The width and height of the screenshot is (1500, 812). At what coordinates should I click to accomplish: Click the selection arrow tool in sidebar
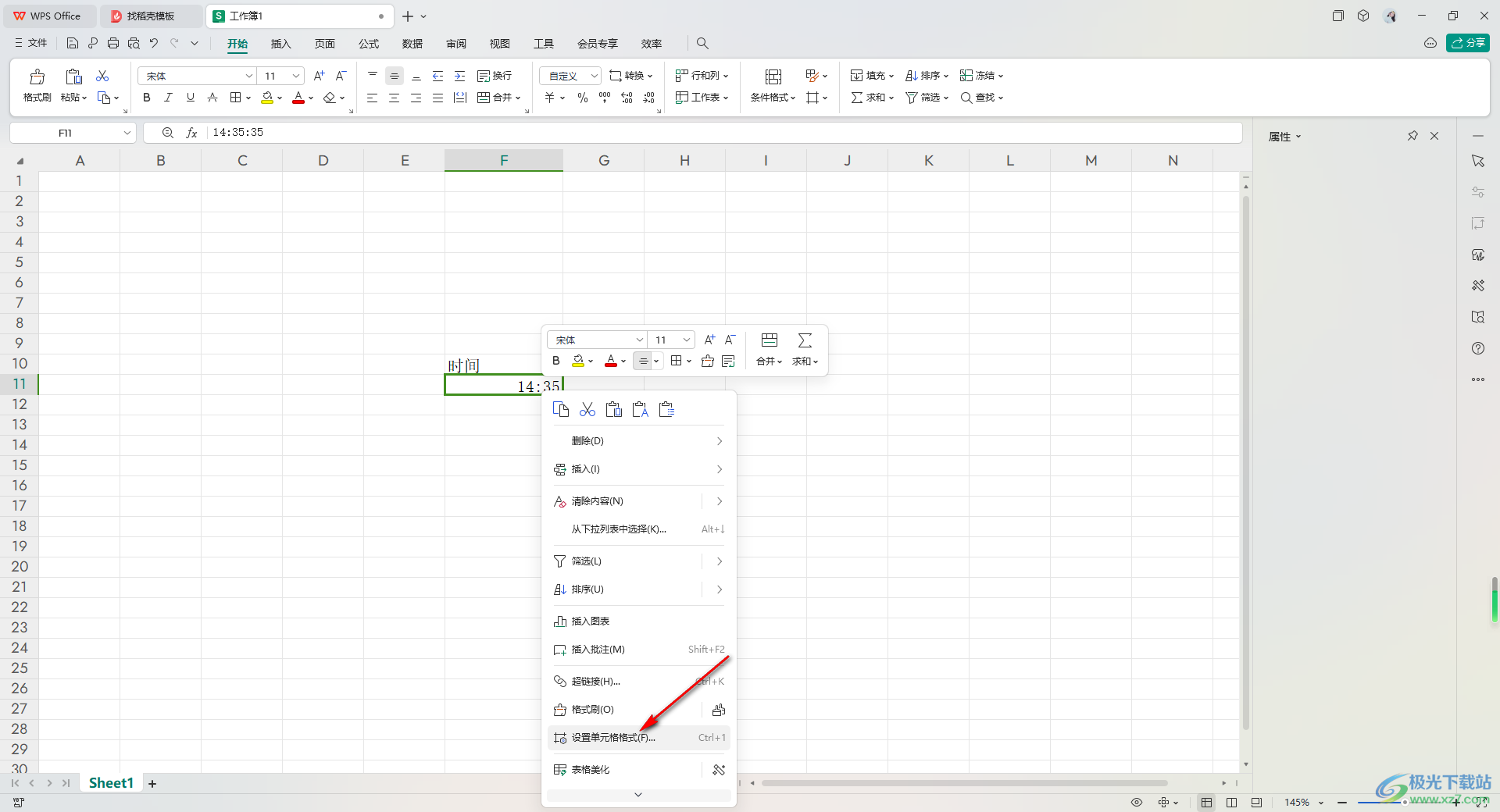click(1478, 161)
